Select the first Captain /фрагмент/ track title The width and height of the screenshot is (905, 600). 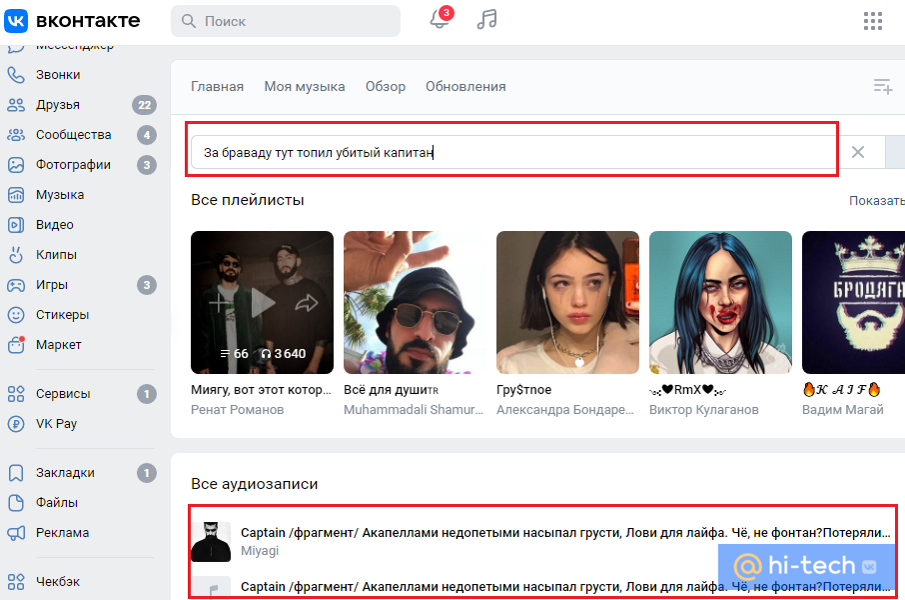[565, 532]
